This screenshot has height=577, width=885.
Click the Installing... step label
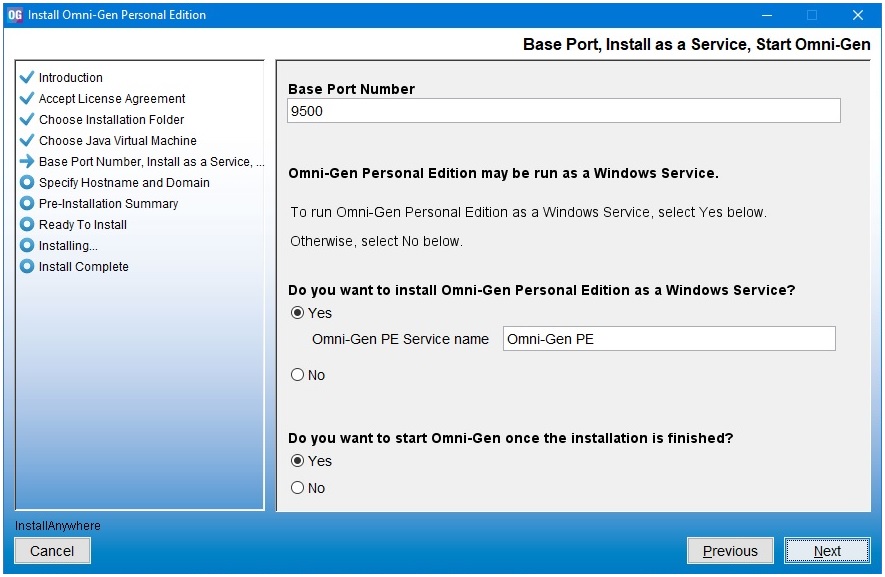click(68, 246)
